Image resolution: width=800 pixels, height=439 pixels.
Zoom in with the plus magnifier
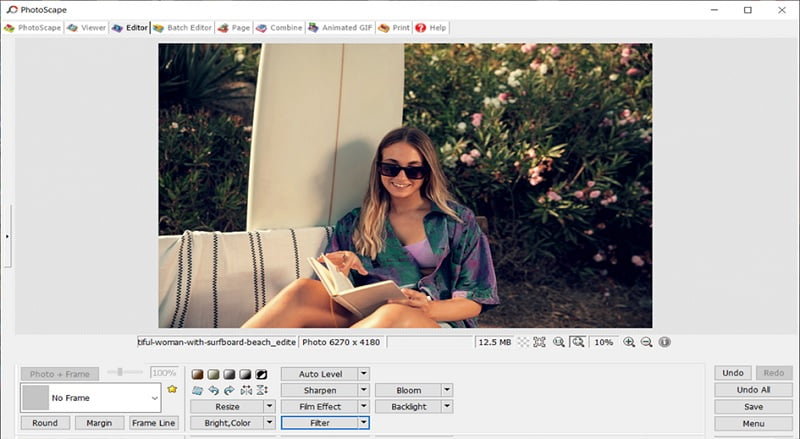pyautogui.click(x=629, y=342)
